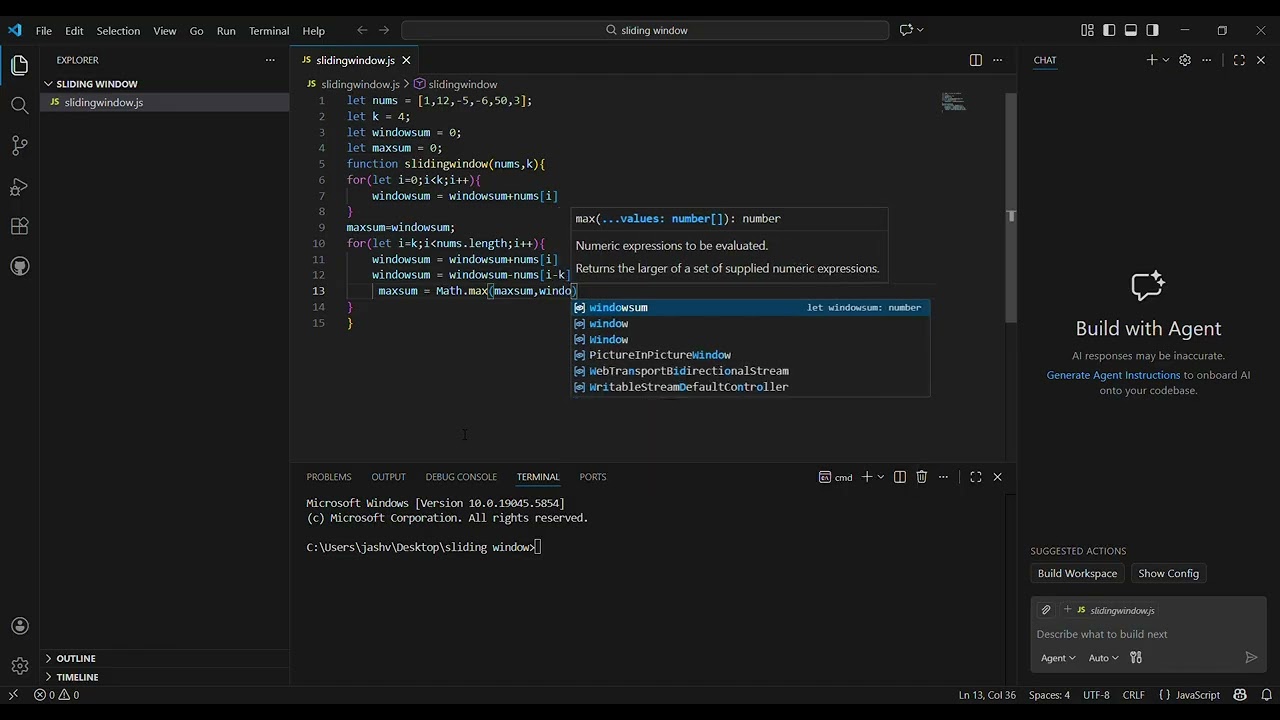Switch to the PROBLEMS tab
This screenshot has width=1280, height=720.
[x=329, y=477]
